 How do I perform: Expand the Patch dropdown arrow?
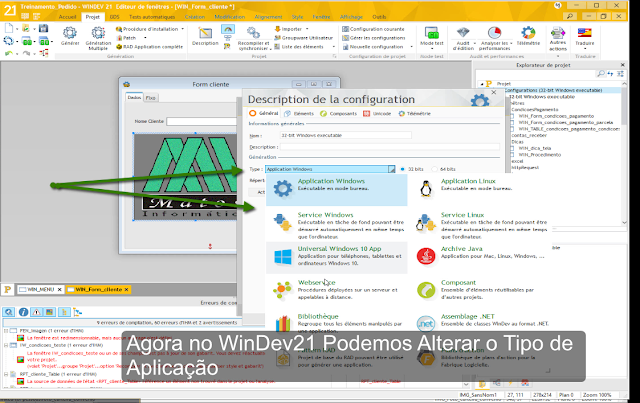[x=145, y=38]
